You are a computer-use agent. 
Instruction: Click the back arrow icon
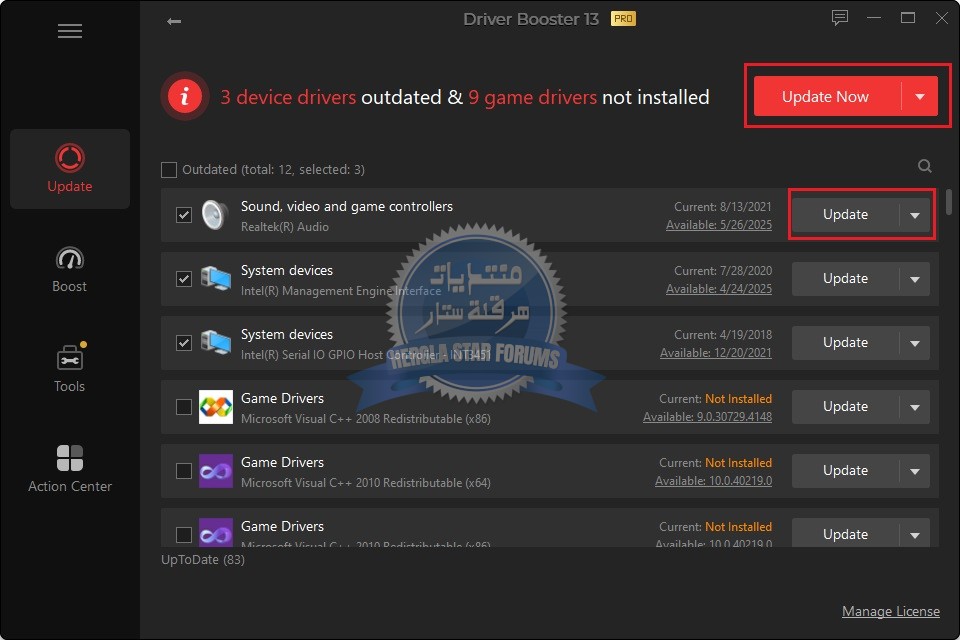coord(174,21)
